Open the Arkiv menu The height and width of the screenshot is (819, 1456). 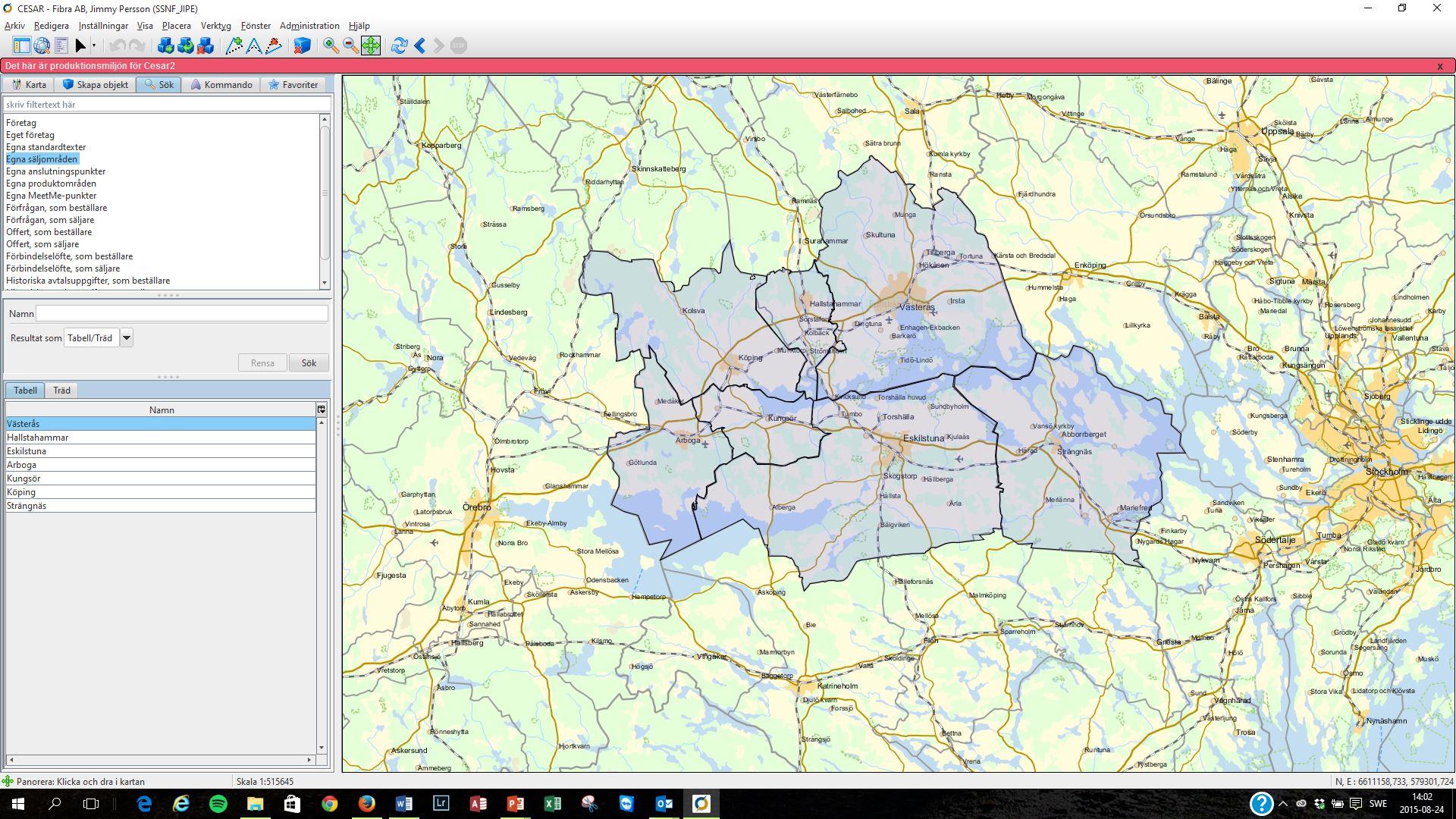coord(14,26)
